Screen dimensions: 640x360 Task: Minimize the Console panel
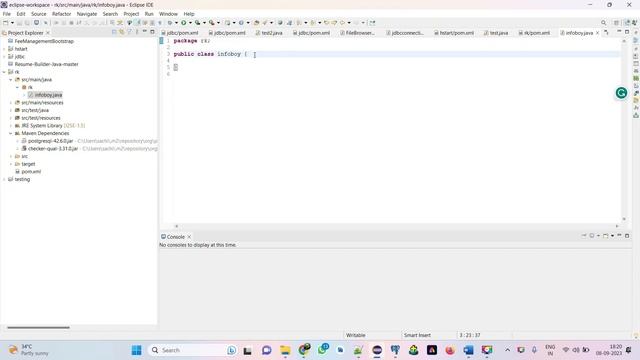[x=619, y=236]
